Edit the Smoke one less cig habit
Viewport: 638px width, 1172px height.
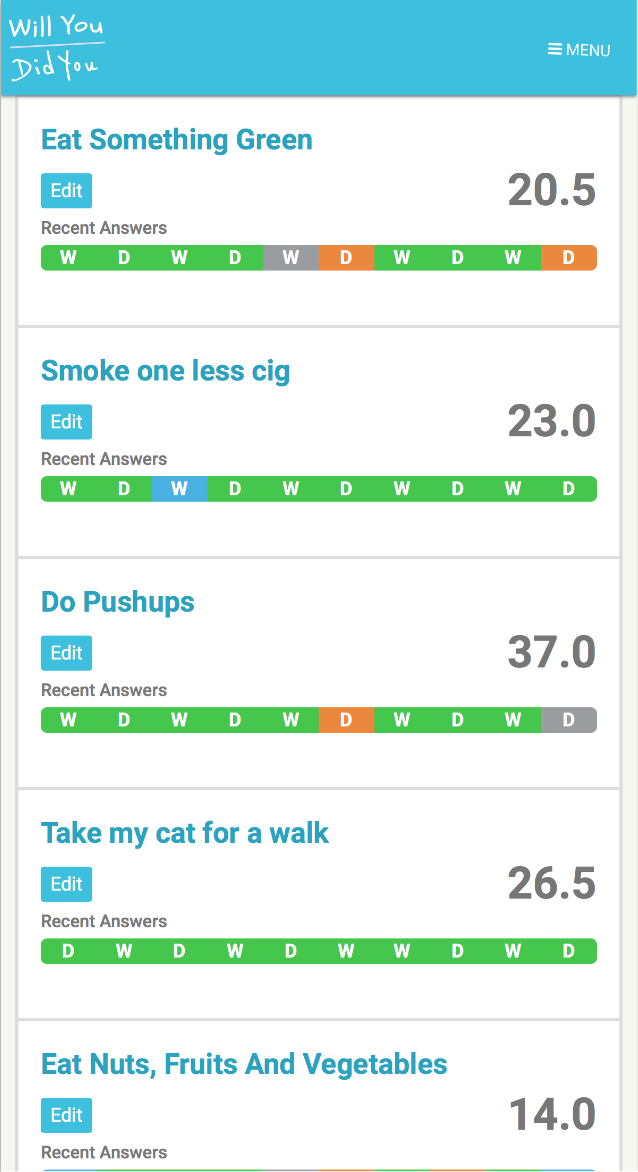coord(66,422)
